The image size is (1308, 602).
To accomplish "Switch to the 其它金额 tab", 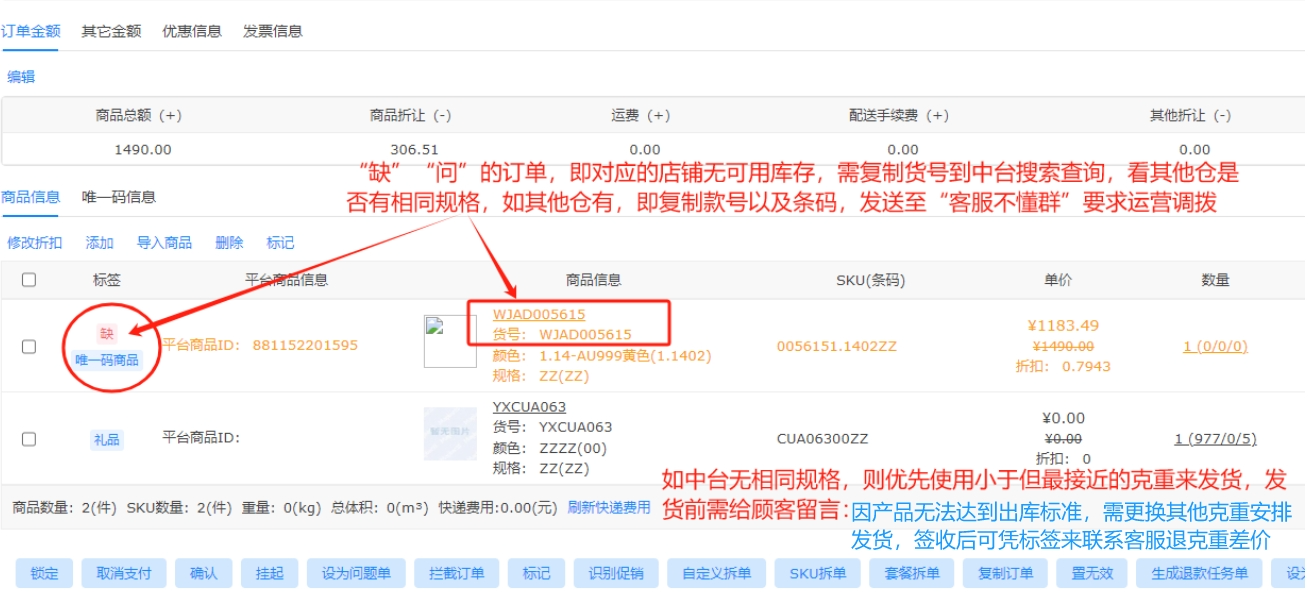I will tap(111, 31).
